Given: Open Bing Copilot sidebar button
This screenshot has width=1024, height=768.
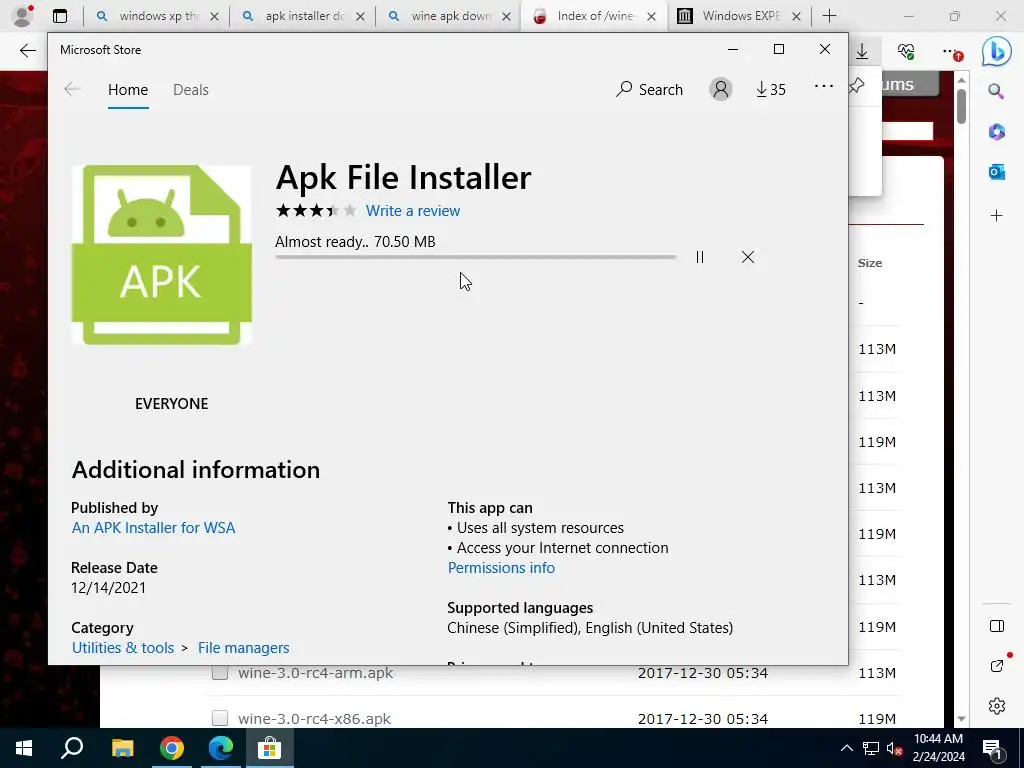Looking at the screenshot, I should point(997,51).
